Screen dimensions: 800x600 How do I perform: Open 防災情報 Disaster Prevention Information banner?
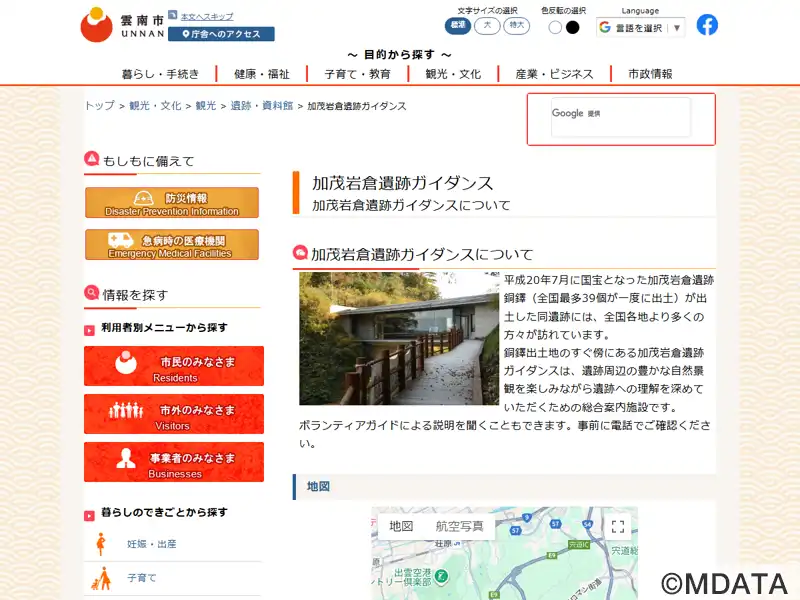[172, 203]
